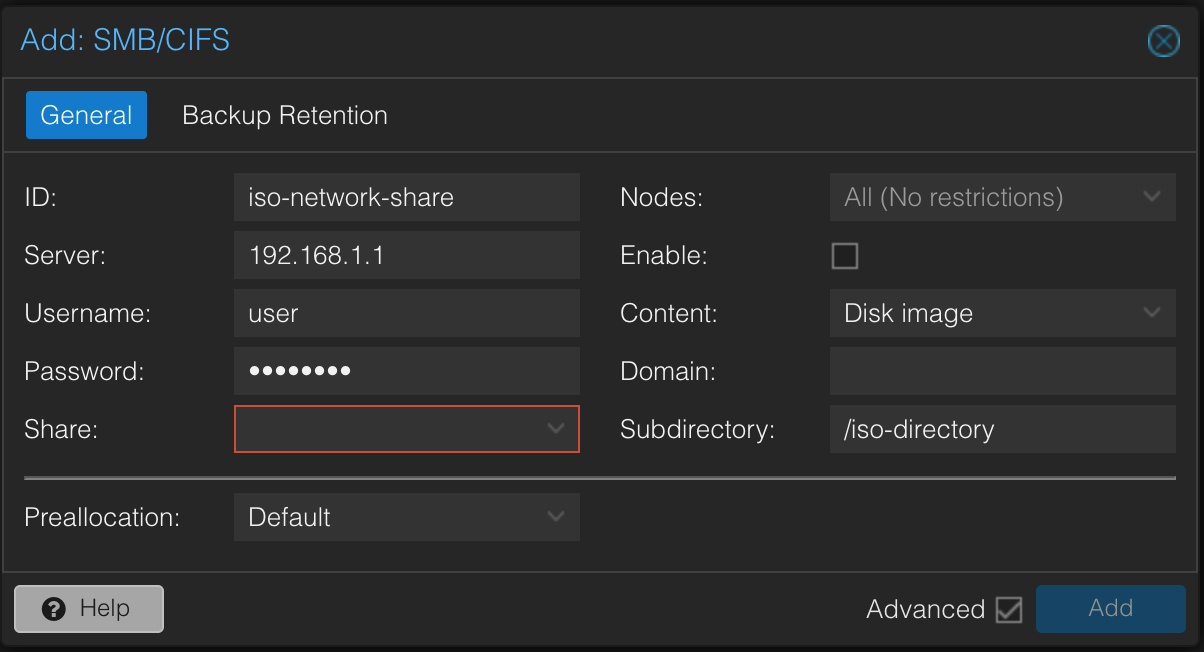The image size is (1204, 652).
Task: Click the Help question mark icon
Action: click(x=53, y=608)
